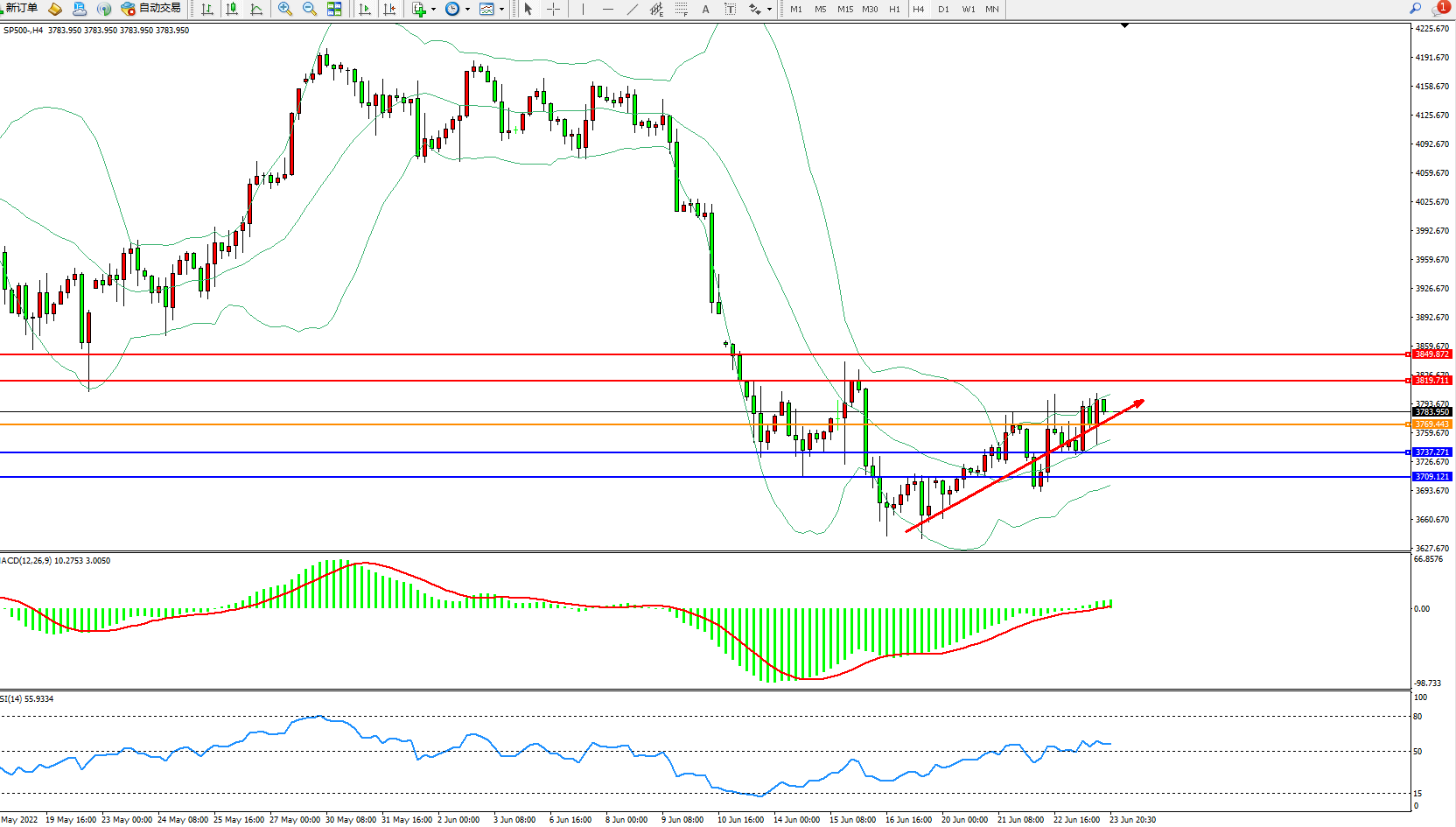Zoom out of the chart
This screenshot has height=827, width=1456.
click(x=309, y=9)
